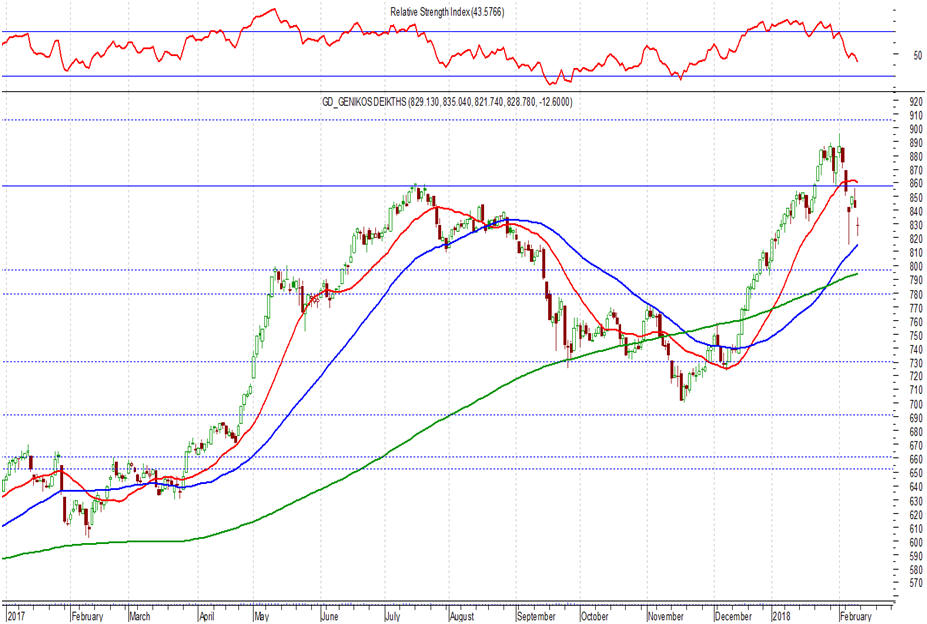Select the June month label on axis
Image resolution: width=927 pixels, height=624 pixels.
[330, 616]
